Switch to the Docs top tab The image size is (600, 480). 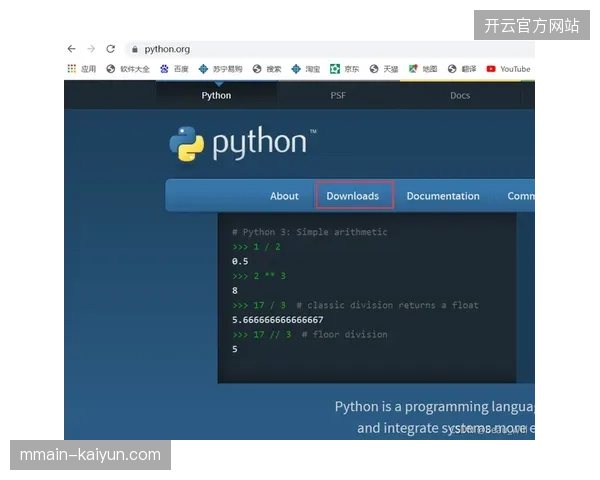[460, 95]
